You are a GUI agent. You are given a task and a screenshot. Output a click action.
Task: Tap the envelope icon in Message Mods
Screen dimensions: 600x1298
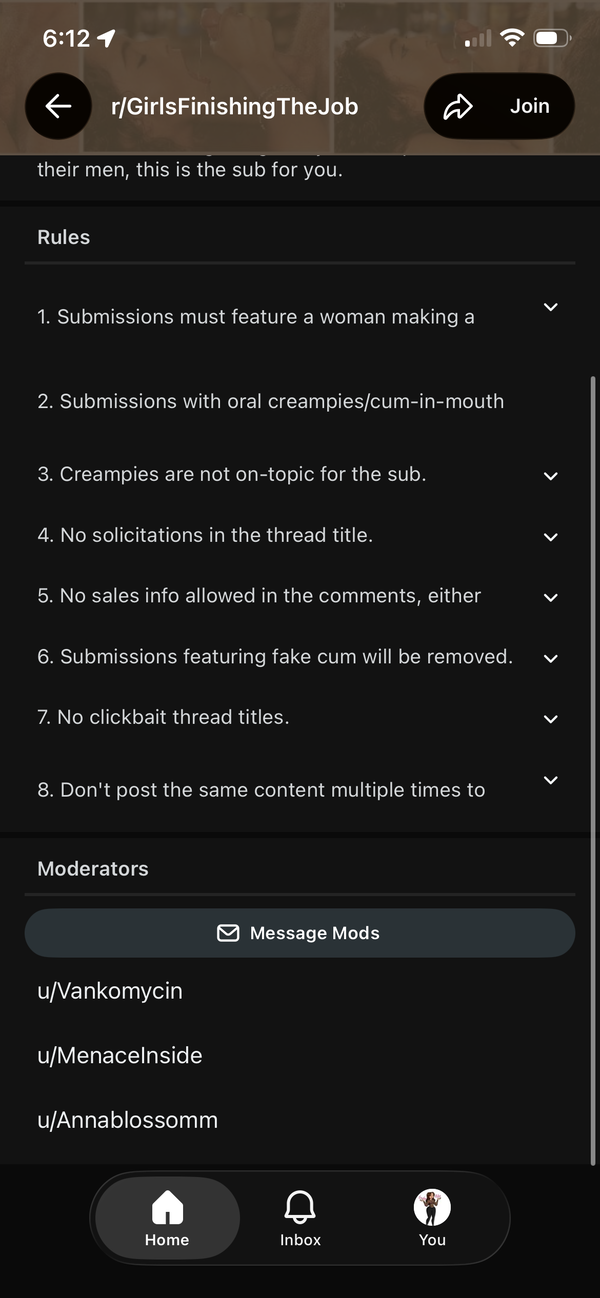point(228,933)
